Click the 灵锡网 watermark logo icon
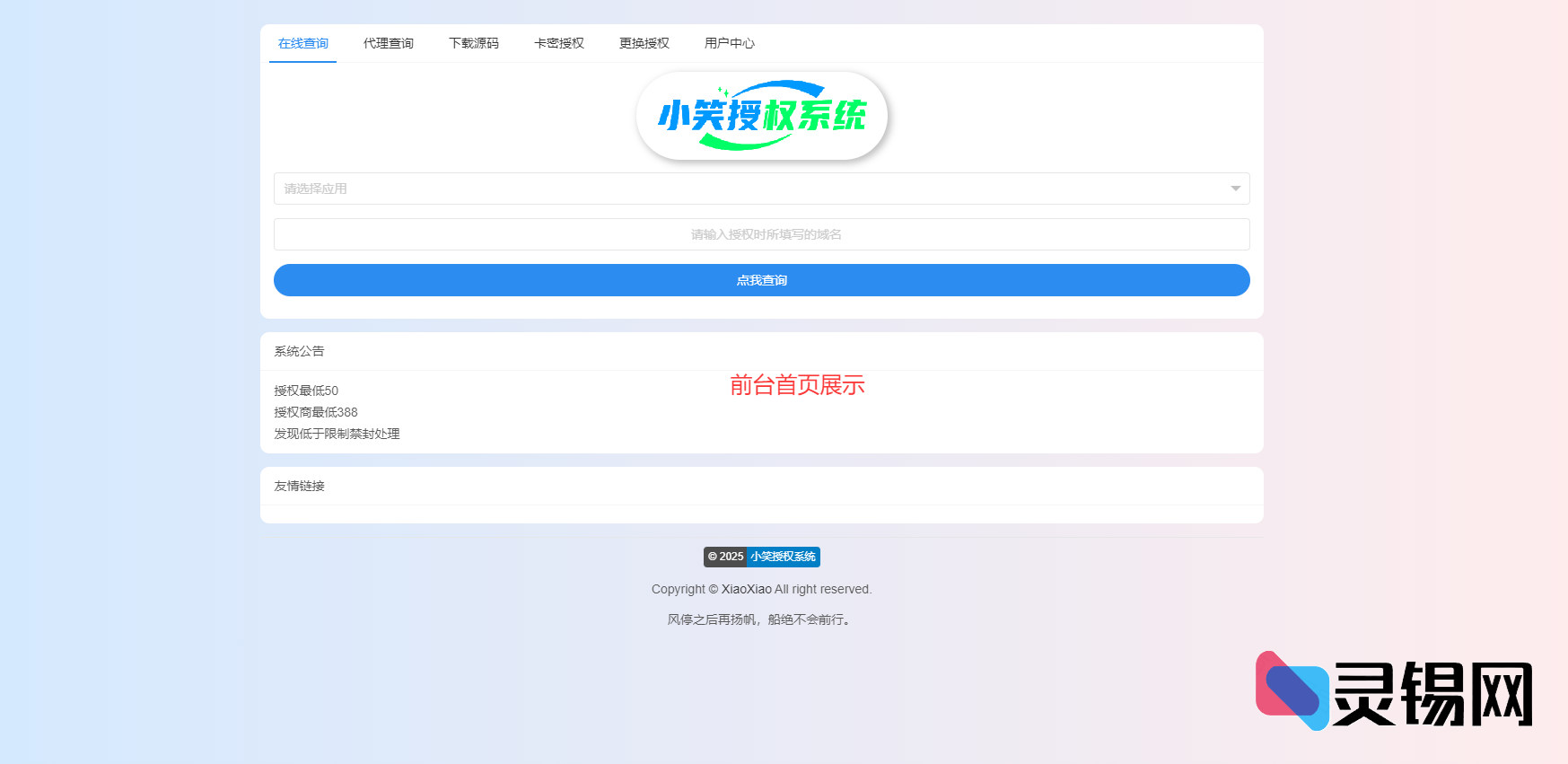The height and width of the screenshot is (764, 1568). (x=1292, y=690)
